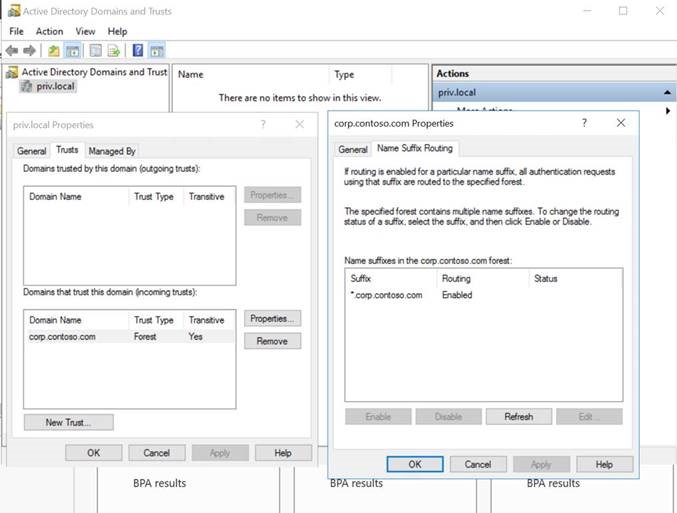Select corp.contoso.com row in incoming trusts

tap(130, 336)
